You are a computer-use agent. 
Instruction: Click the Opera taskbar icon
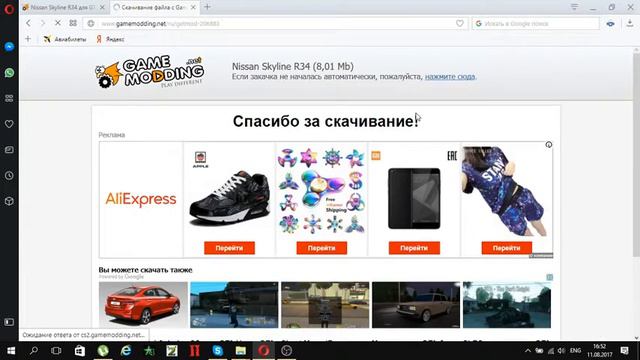tap(264, 351)
